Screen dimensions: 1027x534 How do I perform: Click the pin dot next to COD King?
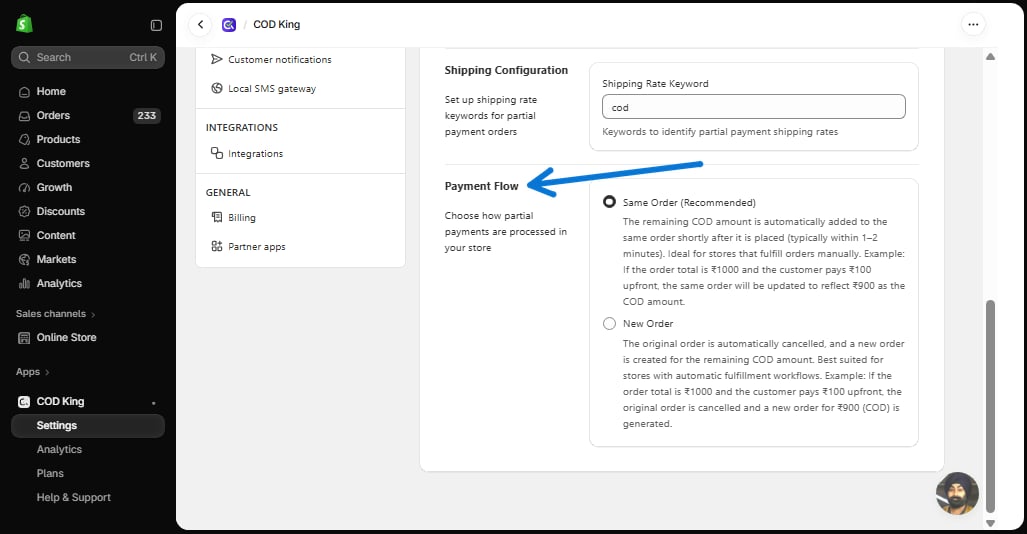click(x=154, y=403)
